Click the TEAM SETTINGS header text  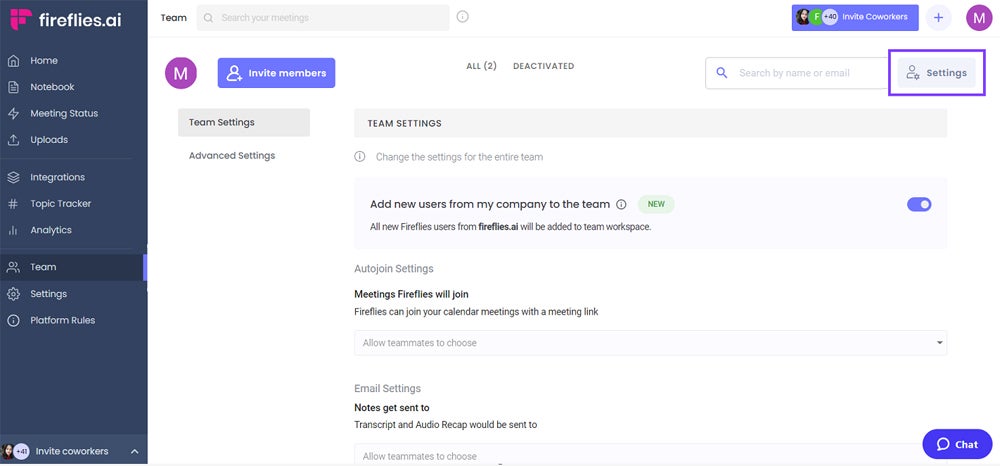[404, 123]
